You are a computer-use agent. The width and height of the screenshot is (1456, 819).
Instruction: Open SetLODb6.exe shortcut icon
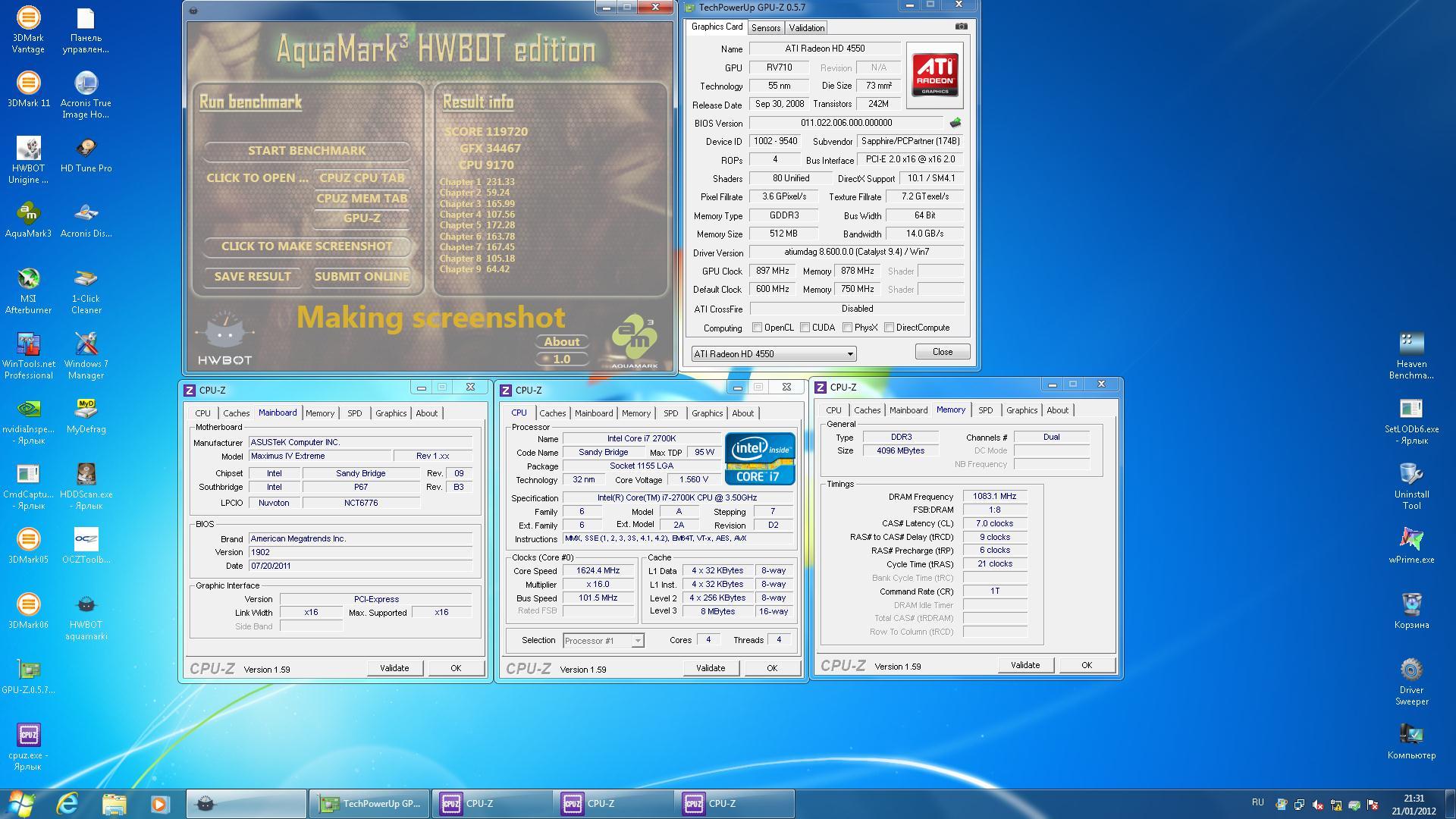(1411, 421)
